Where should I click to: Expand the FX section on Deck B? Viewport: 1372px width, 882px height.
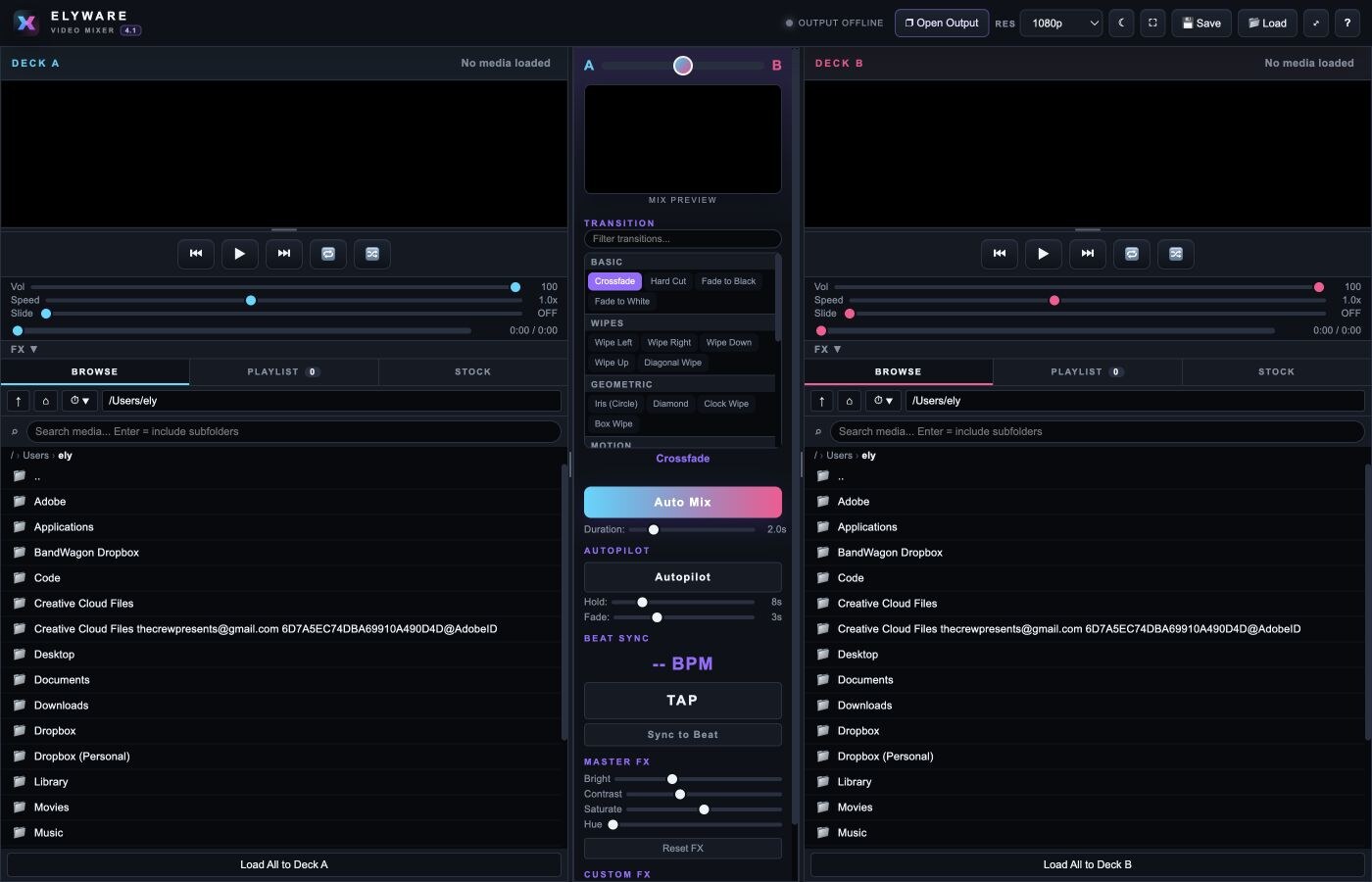pyautogui.click(x=828, y=349)
